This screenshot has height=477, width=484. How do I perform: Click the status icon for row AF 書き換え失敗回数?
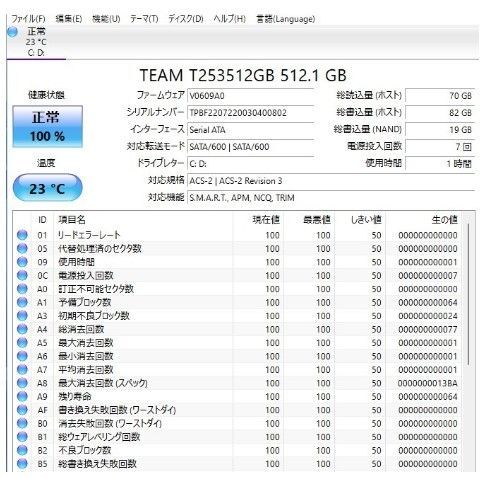[x=22, y=410]
